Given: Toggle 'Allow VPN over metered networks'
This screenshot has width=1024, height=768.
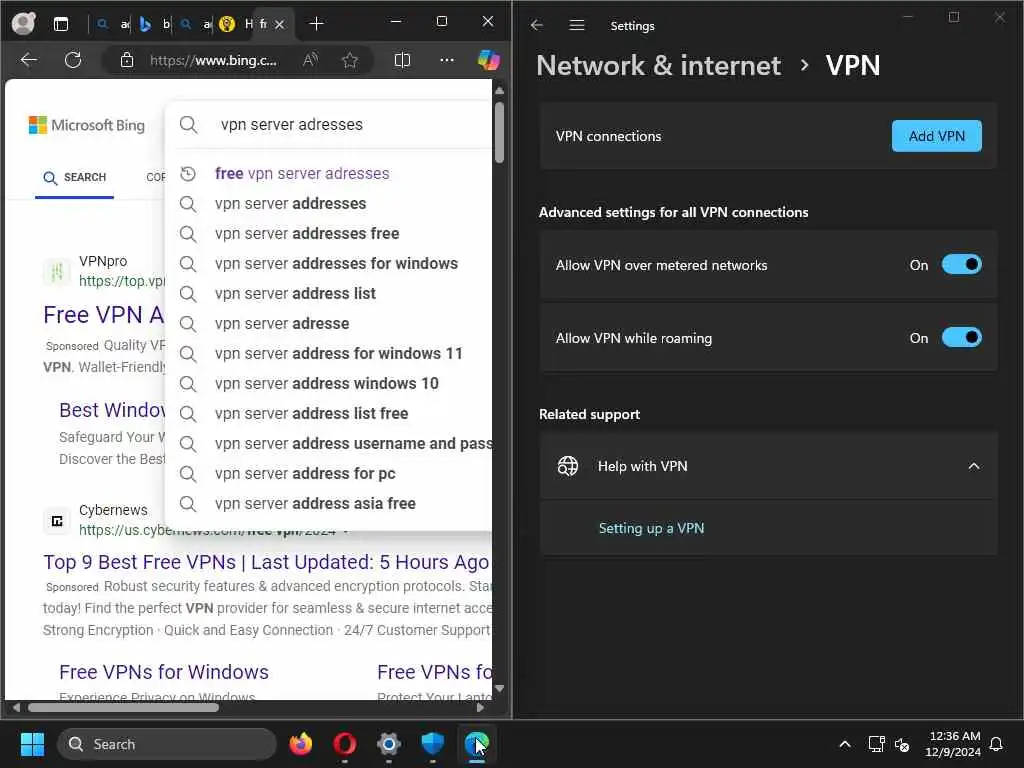Looking at the screenshot, I should point(961,264).
